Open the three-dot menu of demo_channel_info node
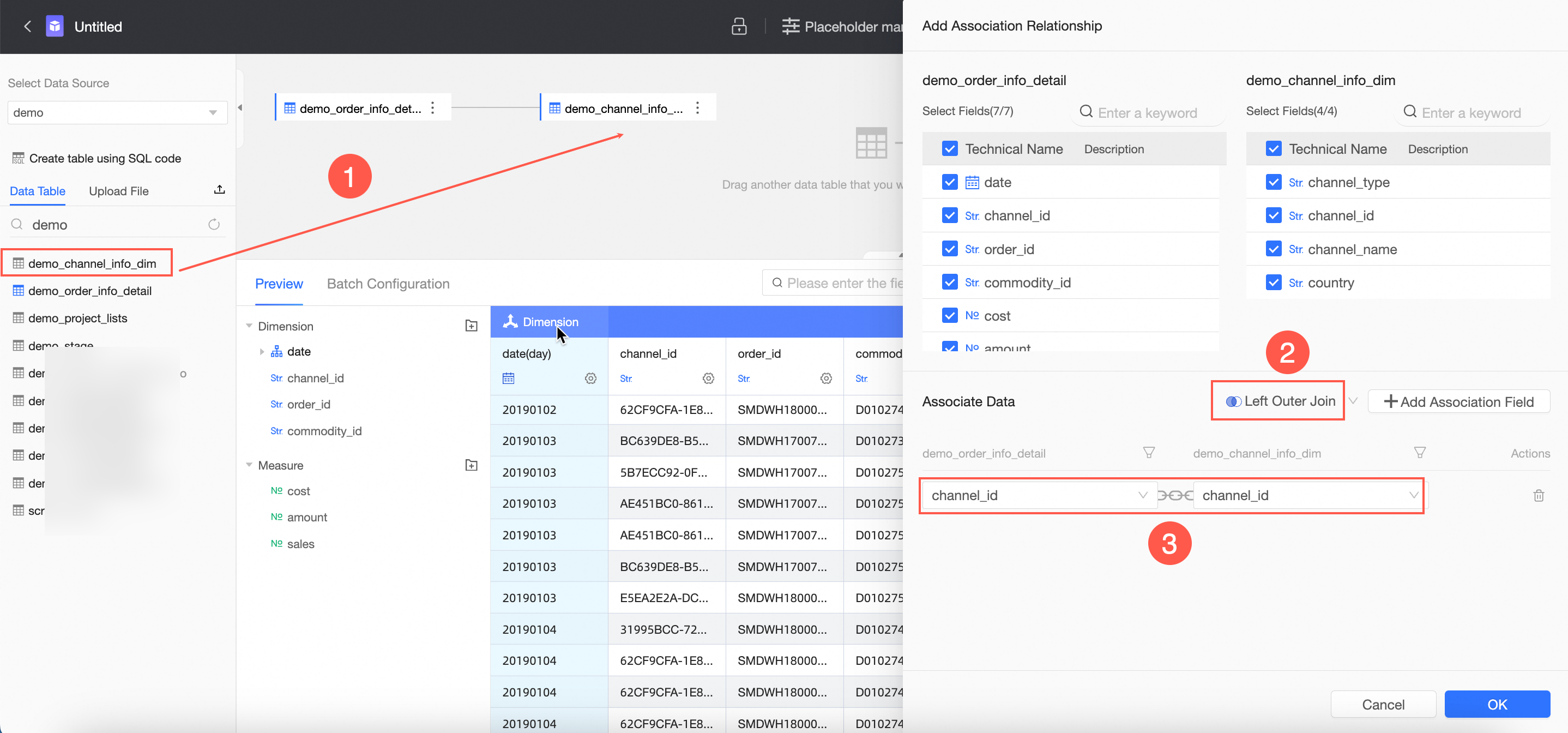The image size is (1568, 733). coord(697,108)
